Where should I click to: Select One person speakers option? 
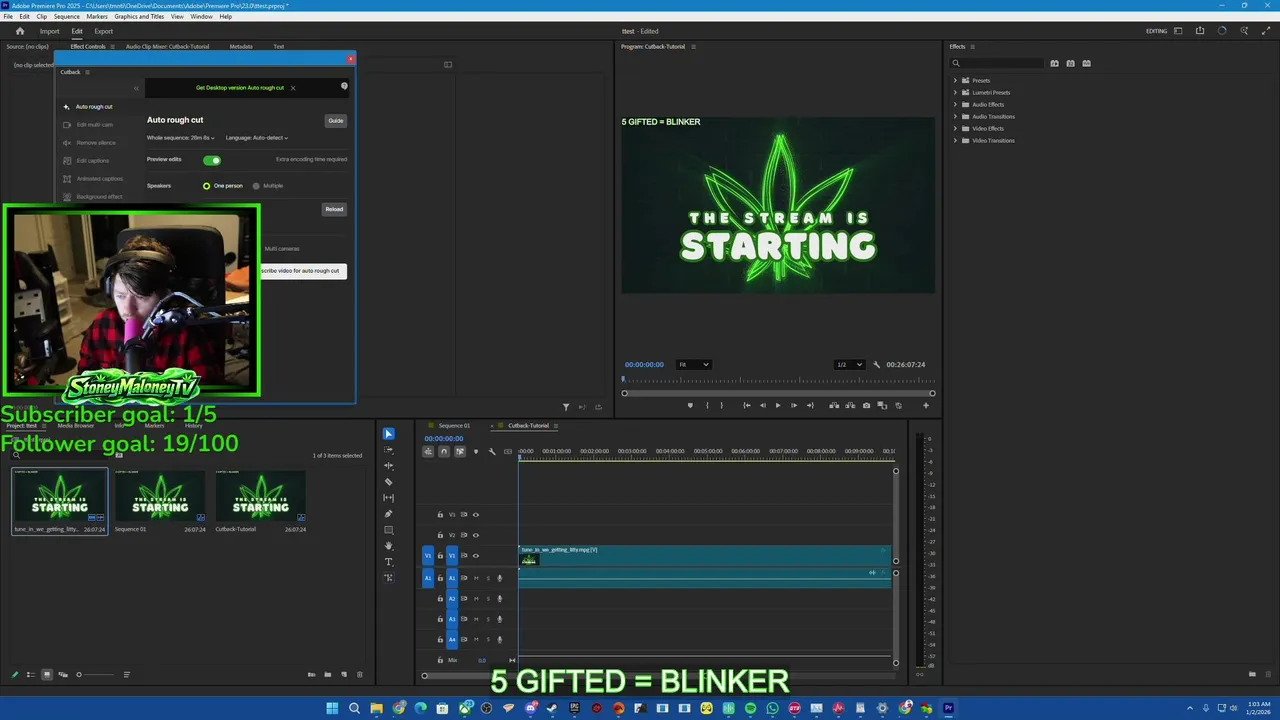223,186
